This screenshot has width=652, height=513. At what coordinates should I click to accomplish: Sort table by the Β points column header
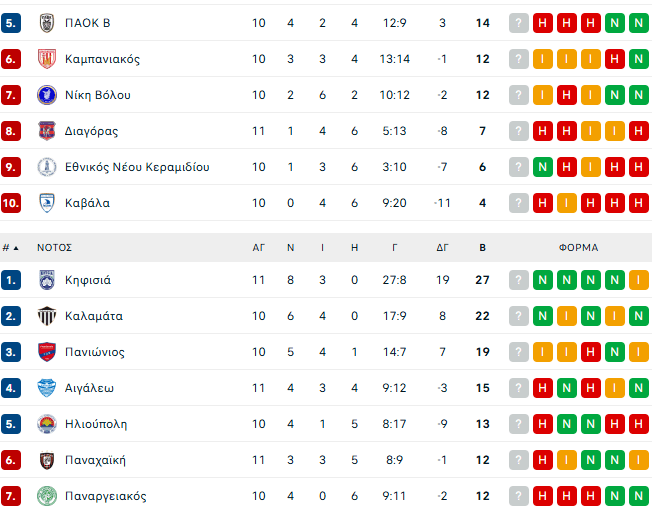[x=483, y=247]
